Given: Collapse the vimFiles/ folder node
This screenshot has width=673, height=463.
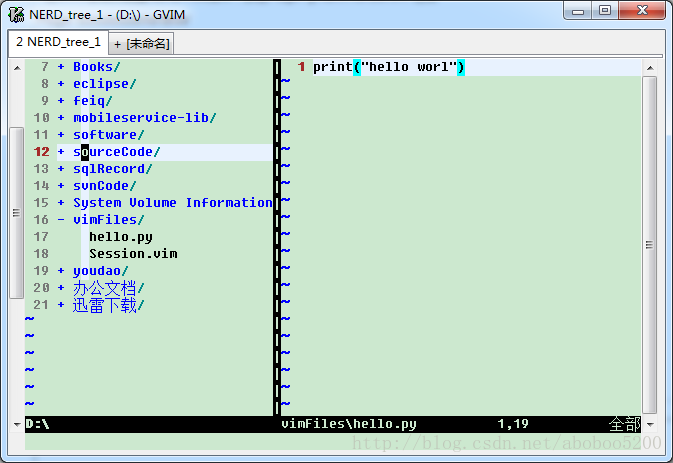Looking at the screenshot, I should point(61,220).
